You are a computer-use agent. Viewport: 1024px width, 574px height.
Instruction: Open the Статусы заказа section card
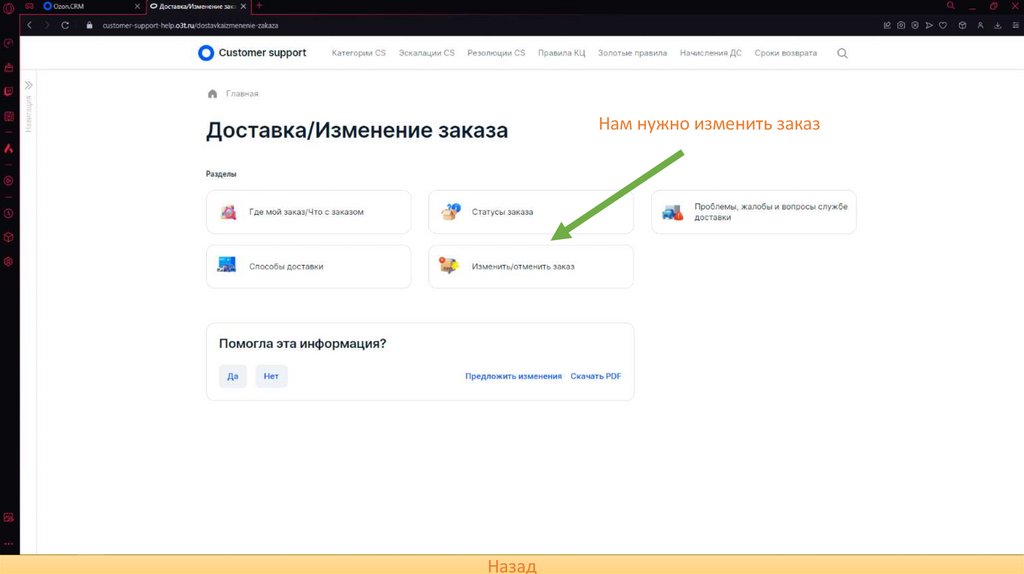pyautogui.click(x=531, y=212)
